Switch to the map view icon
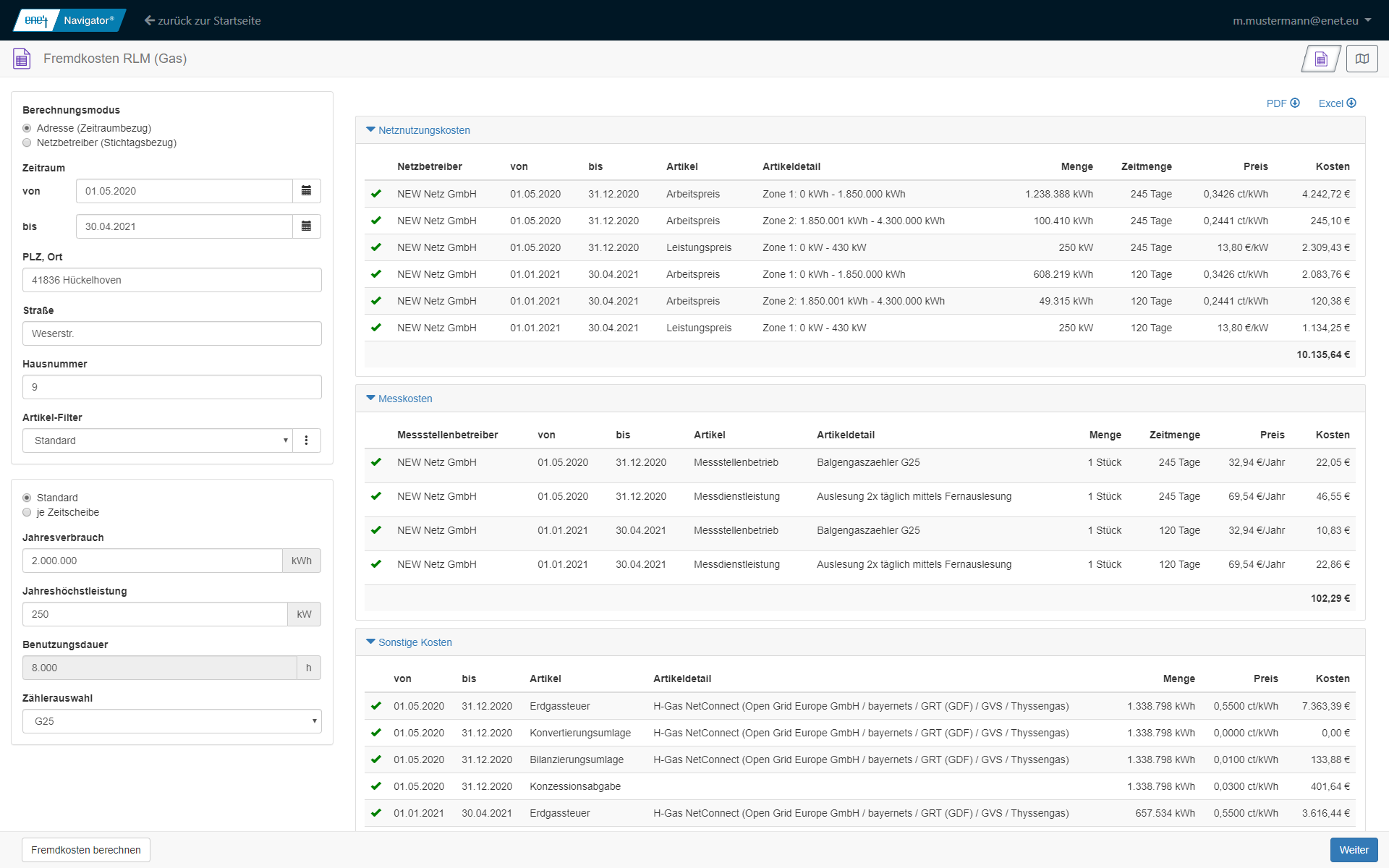Viewport: 1389px width, 868px height. [x=1362, y=59]
